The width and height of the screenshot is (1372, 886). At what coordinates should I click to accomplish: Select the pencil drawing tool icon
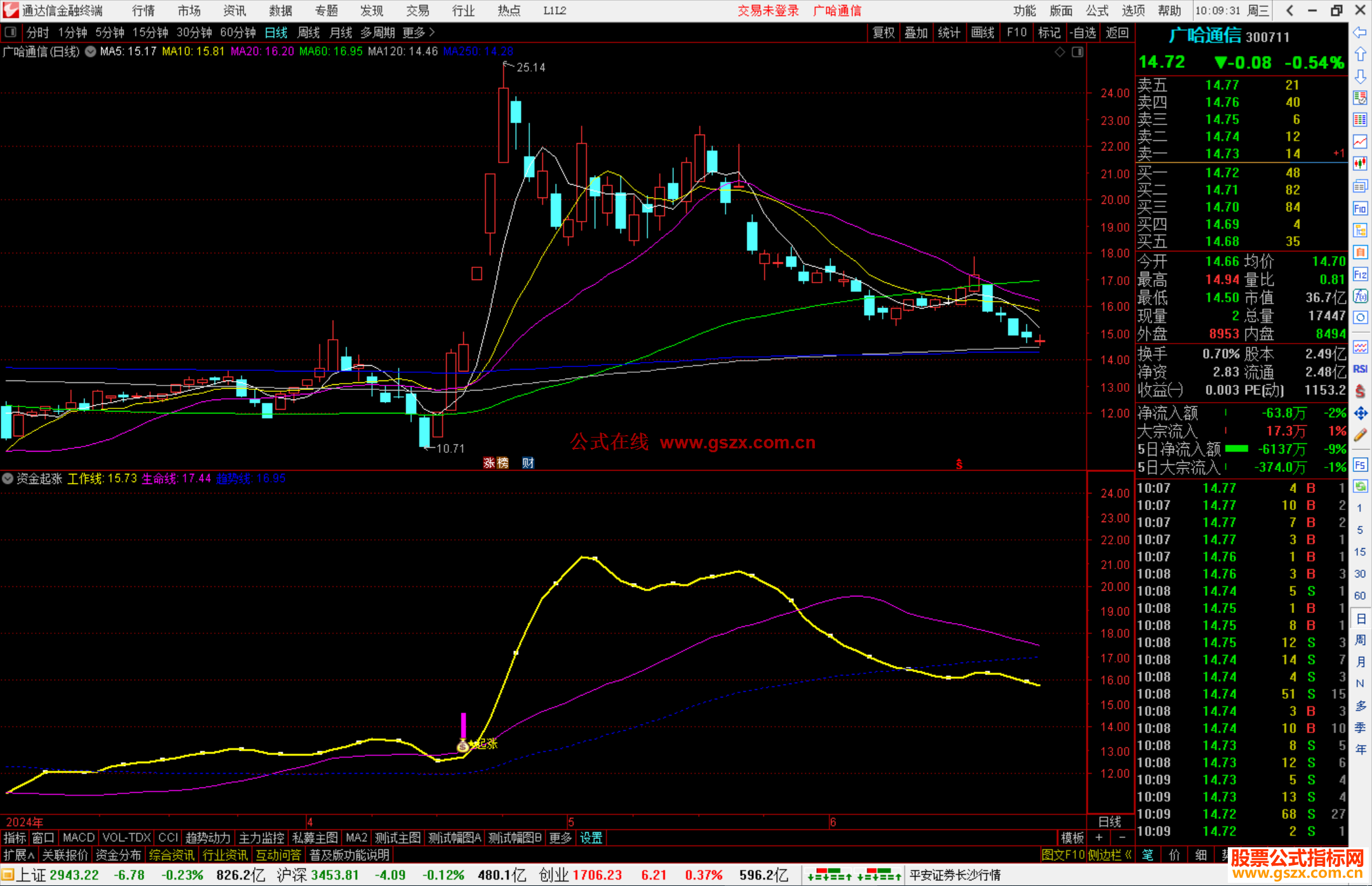coord(1360,436)
